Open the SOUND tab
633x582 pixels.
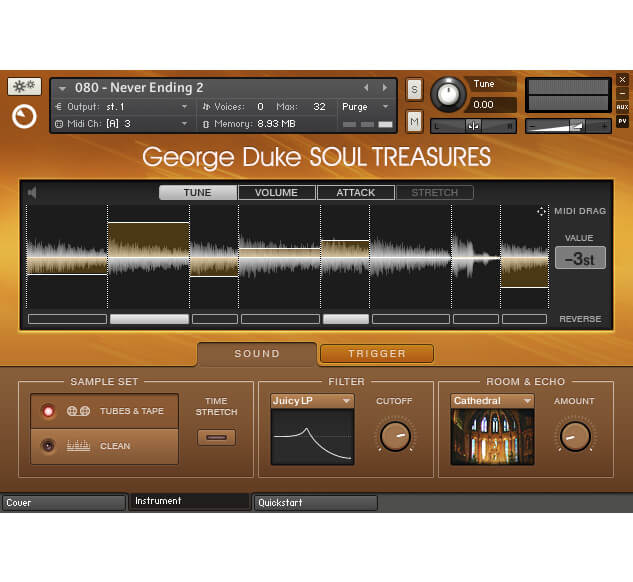tap(257, 354)
